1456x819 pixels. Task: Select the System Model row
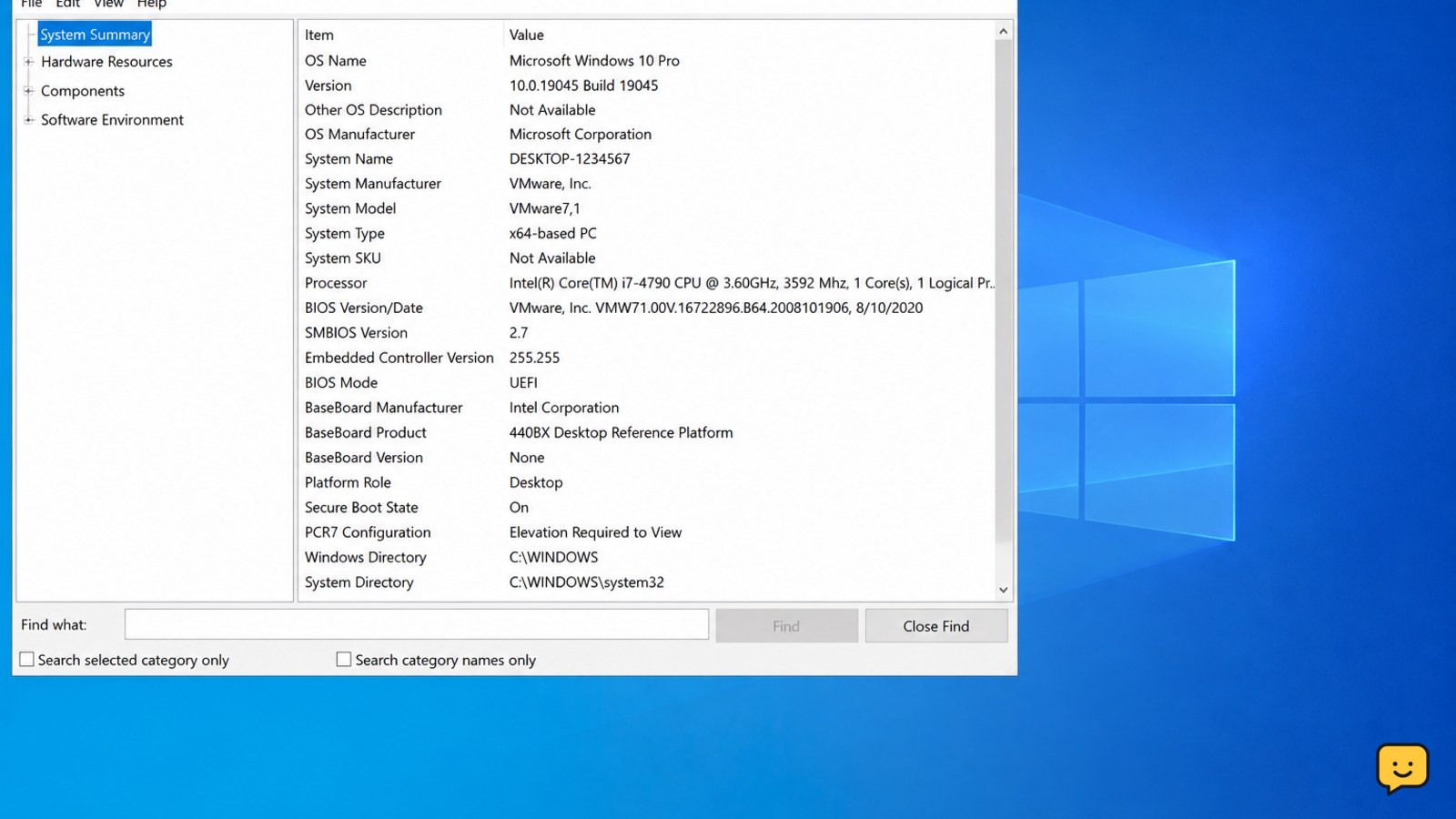coord(647,208)
